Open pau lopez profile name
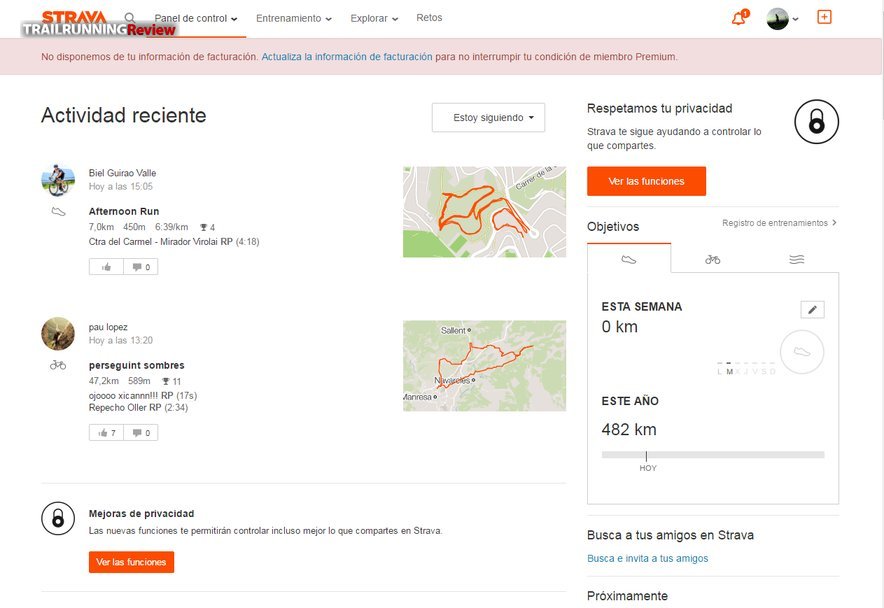This screenshot has width=884, height=608. 108,327
